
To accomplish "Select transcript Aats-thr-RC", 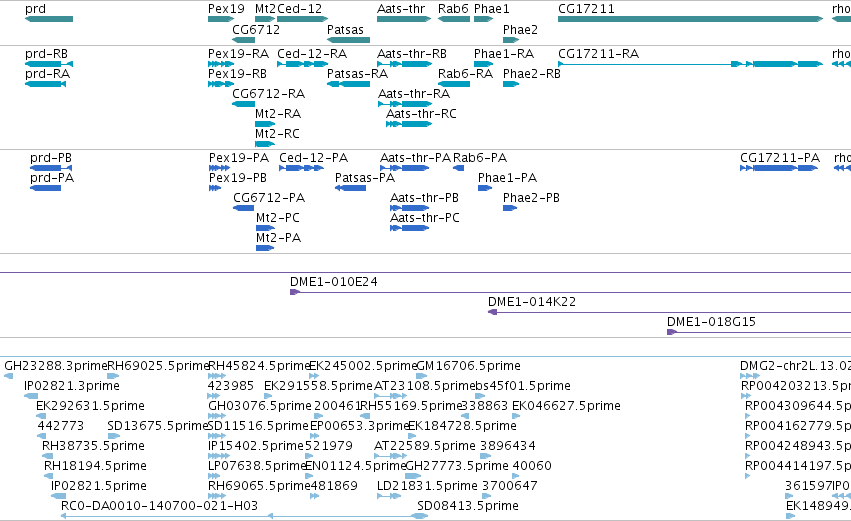I will pyautogui.click(x=421, y=114).
